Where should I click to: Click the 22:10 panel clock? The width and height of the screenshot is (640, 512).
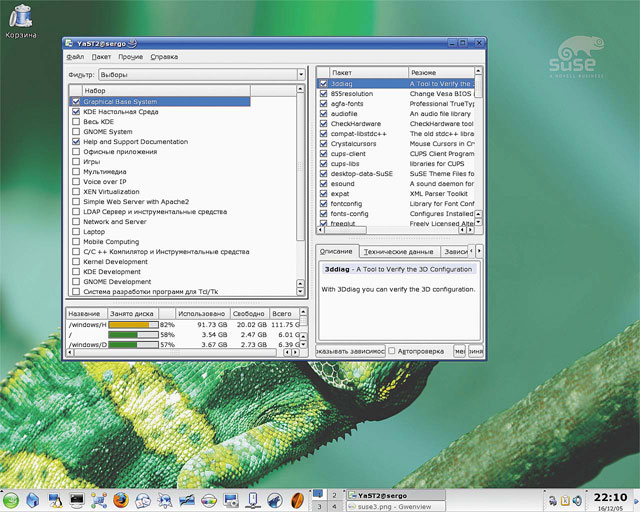pyautogui.click(x=610, y=497)
